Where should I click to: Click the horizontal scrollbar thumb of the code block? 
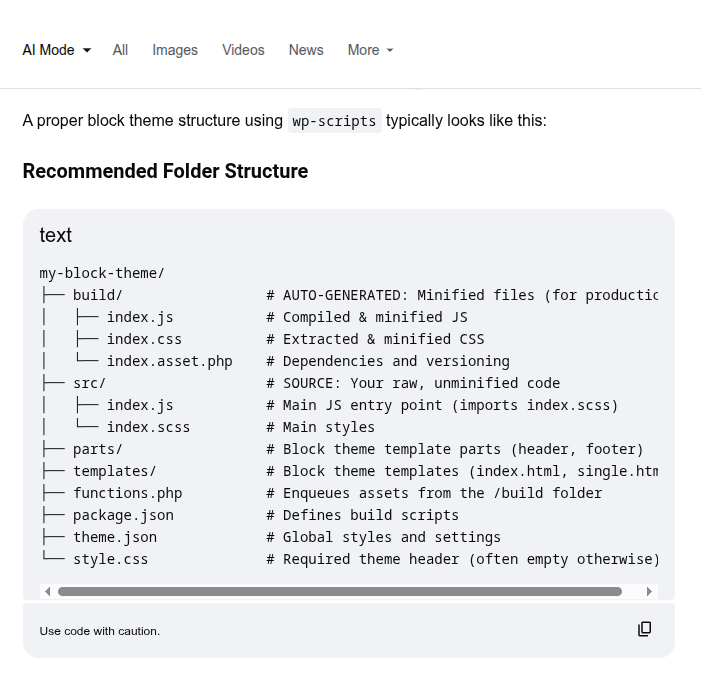[340, 591]
